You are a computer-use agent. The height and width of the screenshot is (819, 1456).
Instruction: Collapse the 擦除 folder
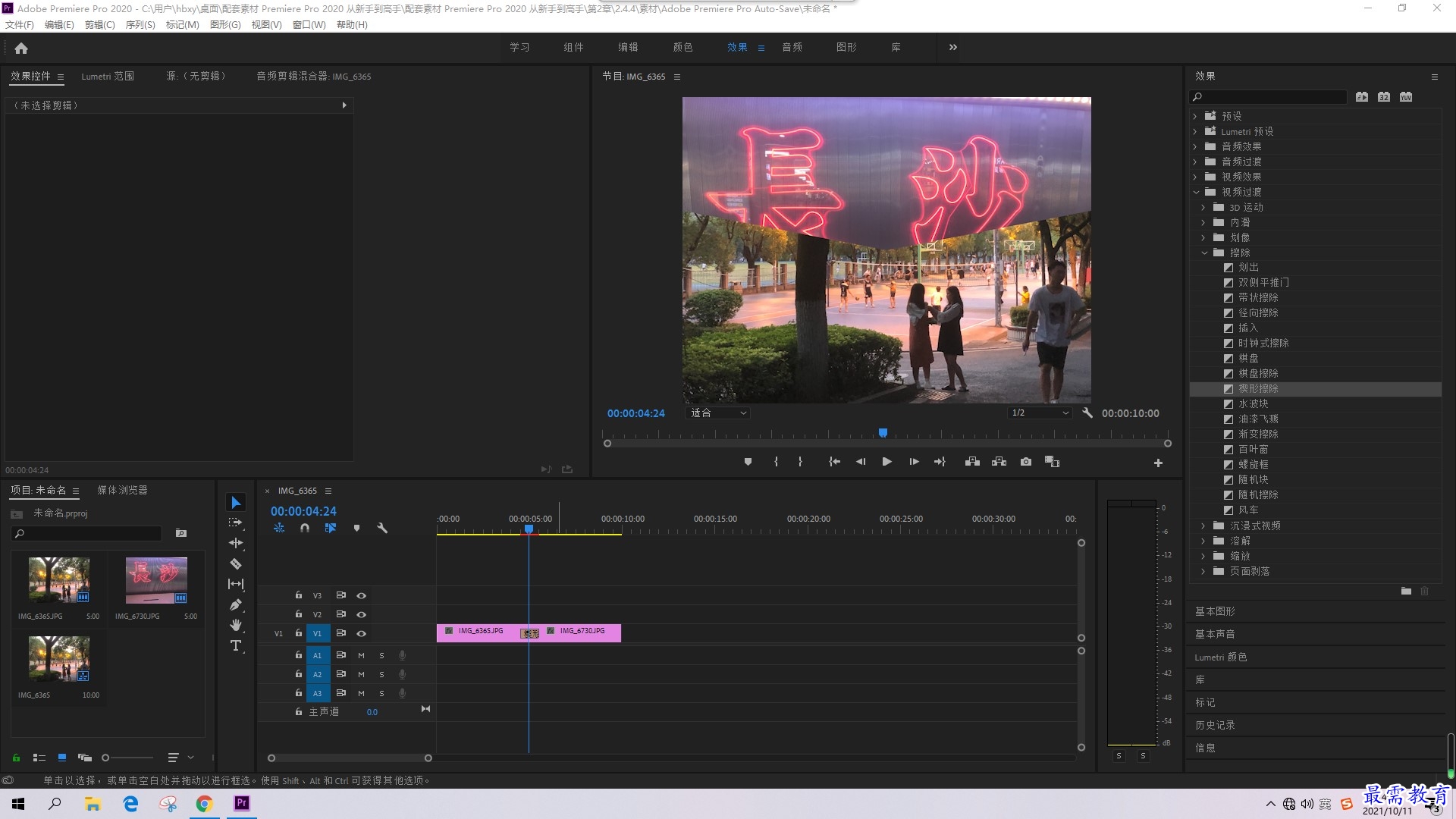point(1204,253)
